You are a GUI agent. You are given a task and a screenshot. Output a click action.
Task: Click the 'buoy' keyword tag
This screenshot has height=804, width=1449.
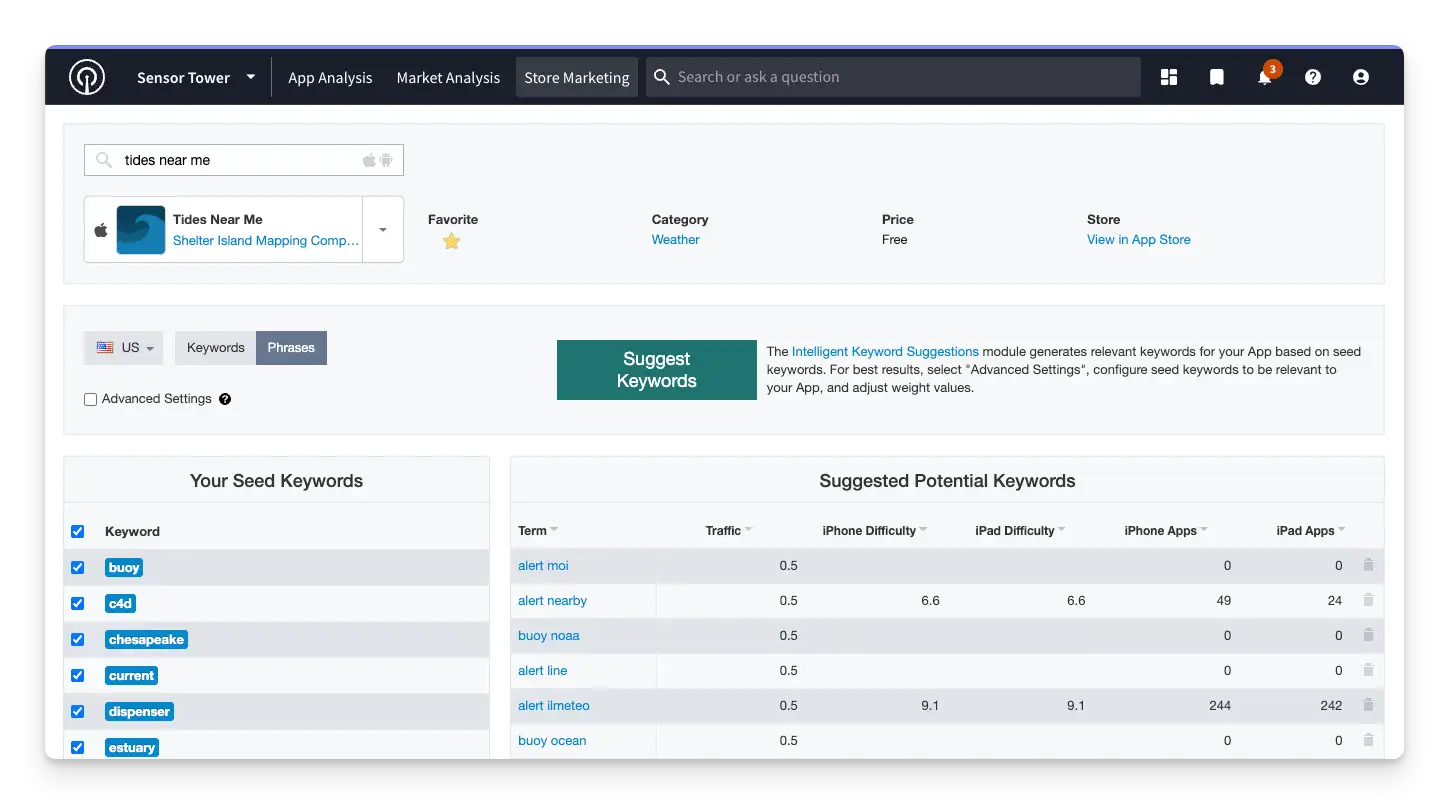[124, 568]
